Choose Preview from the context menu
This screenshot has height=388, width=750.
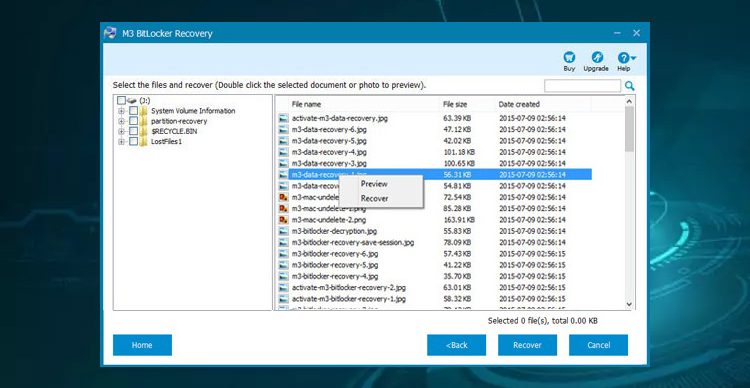click(x=374, y=184)
